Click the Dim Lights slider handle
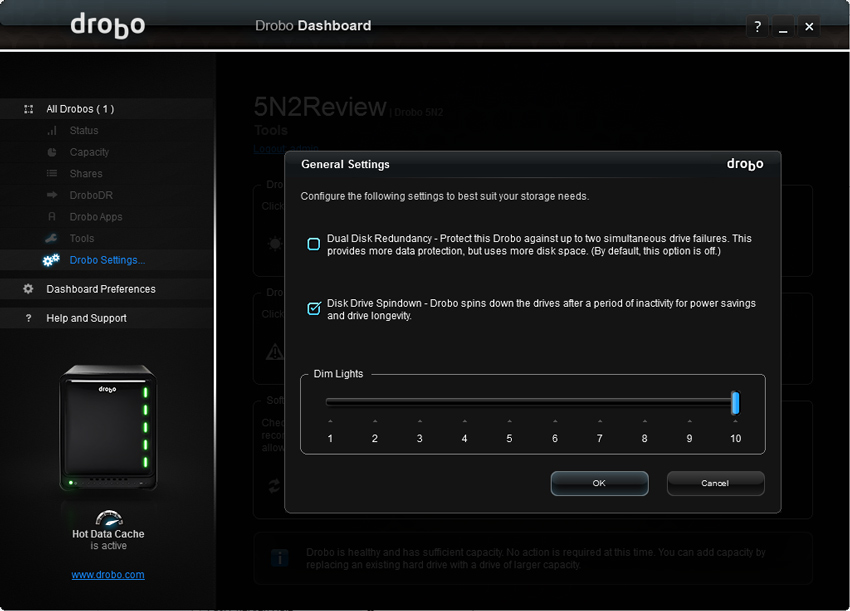Image resolution: width=850 pixels, height=611 pixels. tap(735, 403)
